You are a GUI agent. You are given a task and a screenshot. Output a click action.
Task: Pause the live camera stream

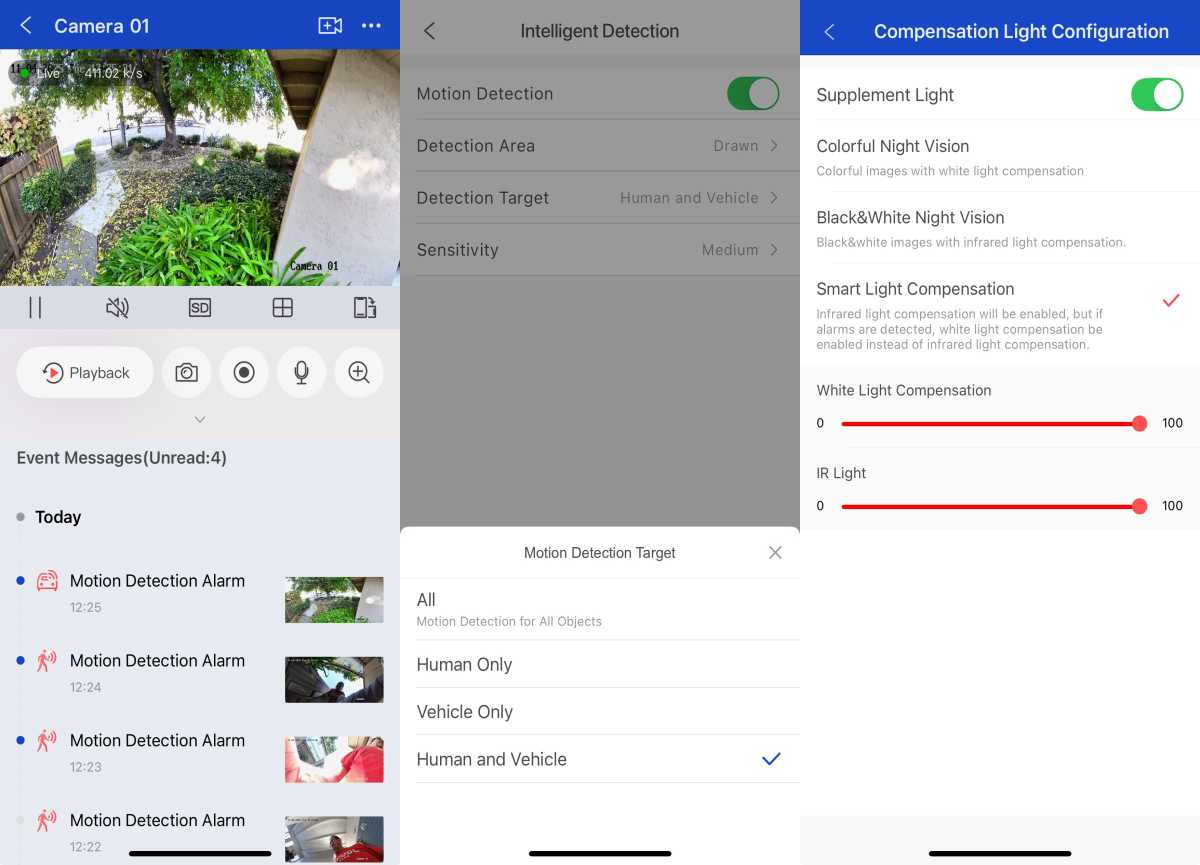35,308
